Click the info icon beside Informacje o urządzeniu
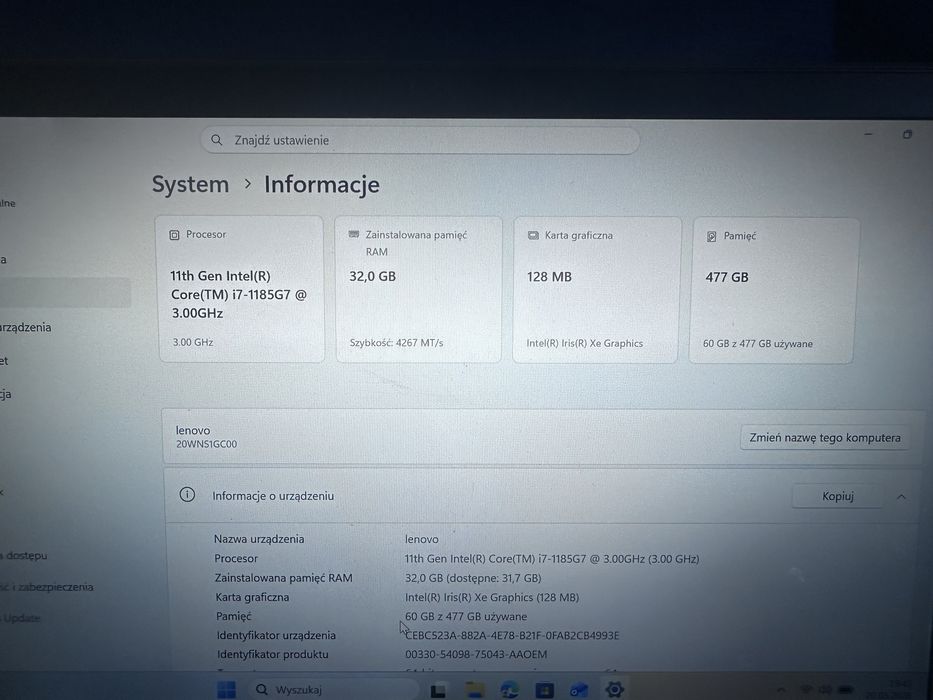 point(187,495)
